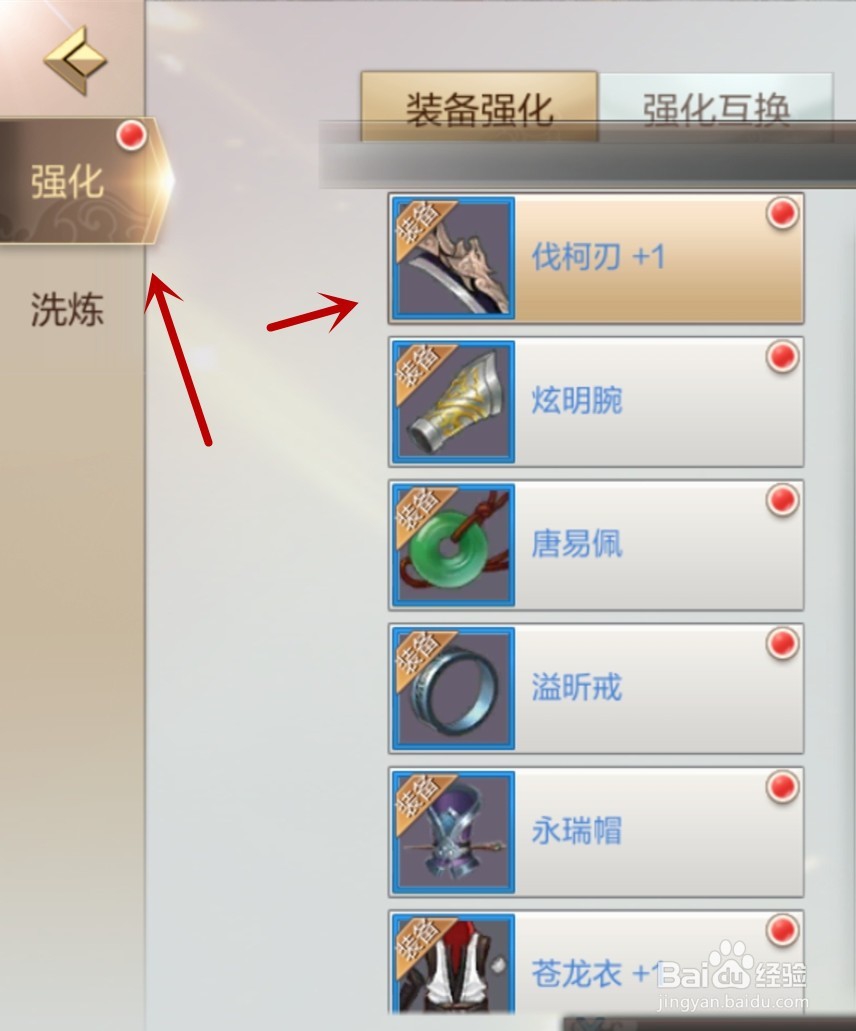Click red dot on 唐易佩 row
This screenshot has height=1031, width=856.
click(x=782, y=500)
